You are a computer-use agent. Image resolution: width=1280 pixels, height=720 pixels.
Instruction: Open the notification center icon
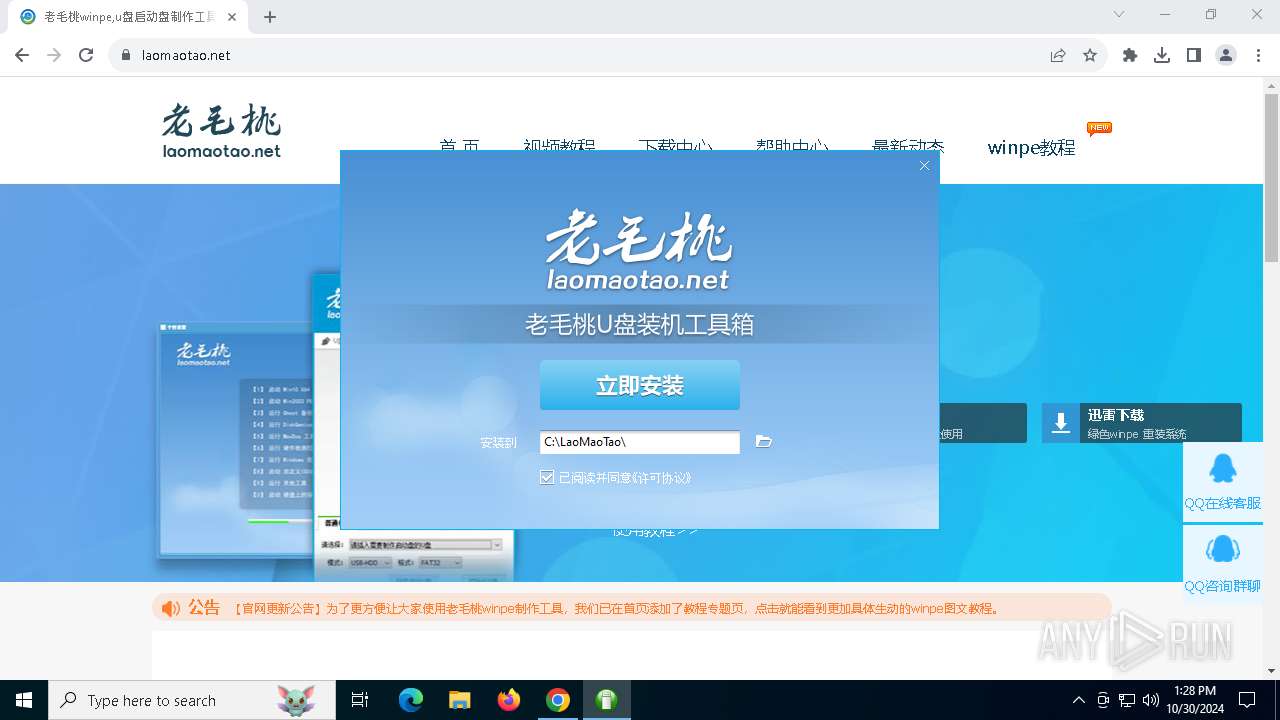pos(1247,700)
